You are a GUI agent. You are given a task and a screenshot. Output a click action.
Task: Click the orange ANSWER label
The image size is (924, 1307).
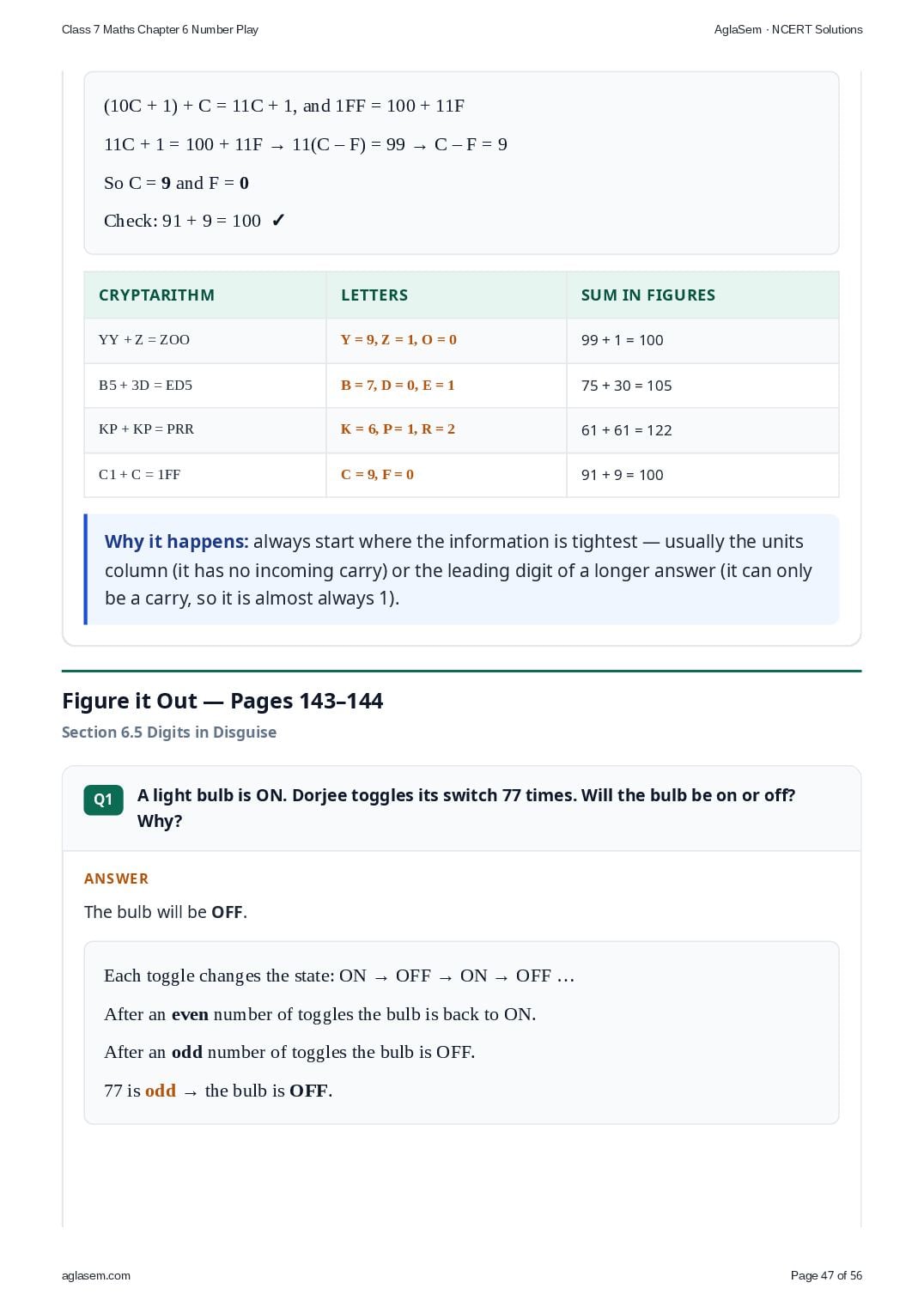tap(116, 878)
